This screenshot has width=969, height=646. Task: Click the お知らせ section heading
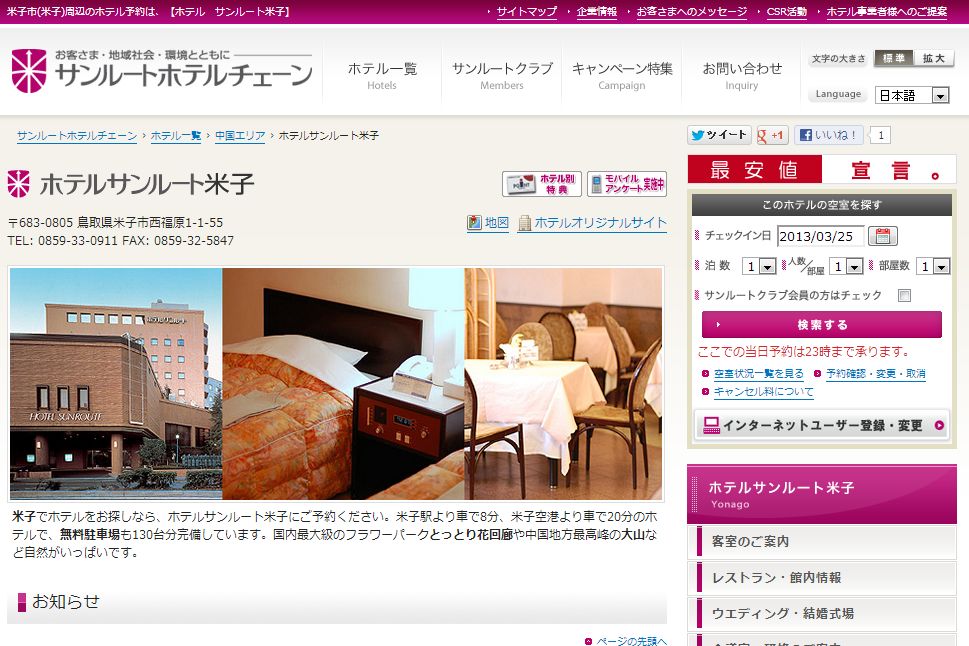tap(66, 601)
